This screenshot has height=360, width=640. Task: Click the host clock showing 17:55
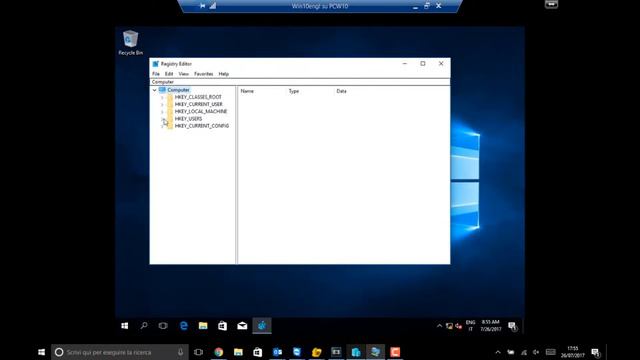pyautogui.click(x=573, y=352)
